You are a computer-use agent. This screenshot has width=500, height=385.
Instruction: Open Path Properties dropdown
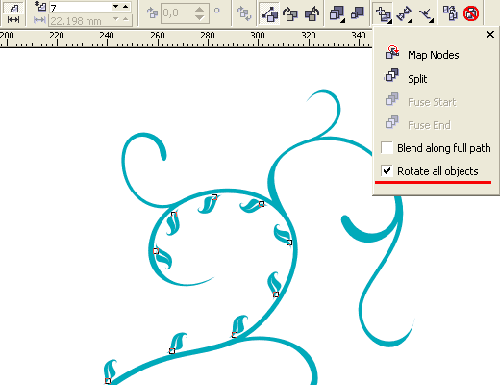point(426,14)
